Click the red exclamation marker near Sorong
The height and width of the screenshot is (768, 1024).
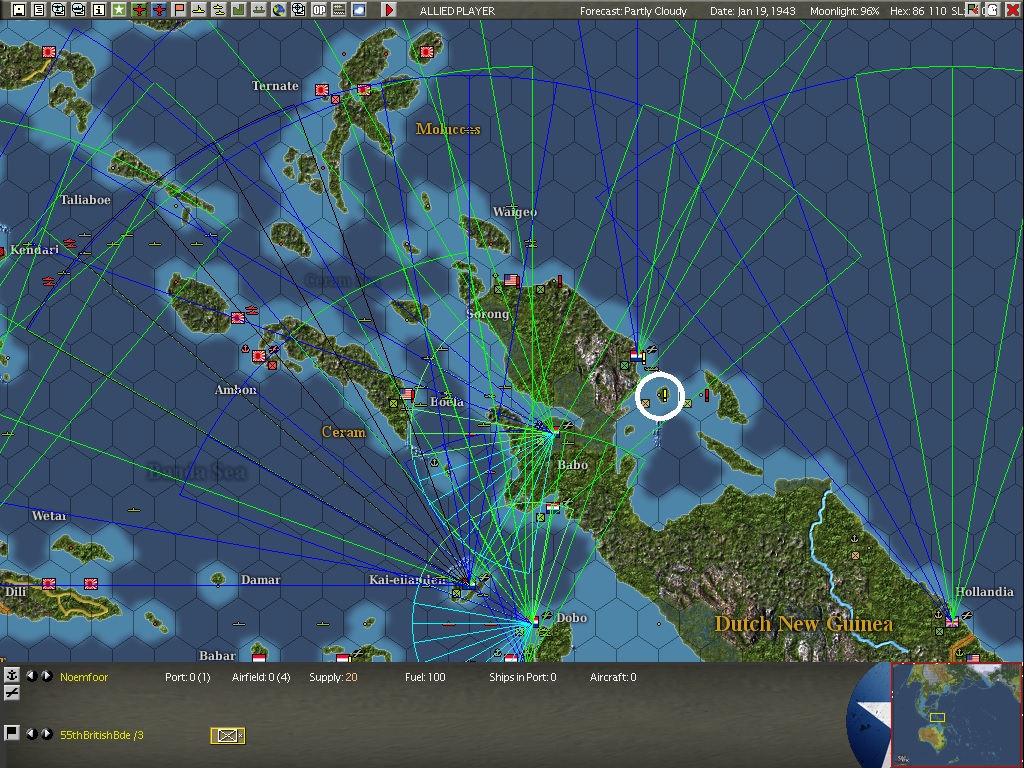(560, 281)
